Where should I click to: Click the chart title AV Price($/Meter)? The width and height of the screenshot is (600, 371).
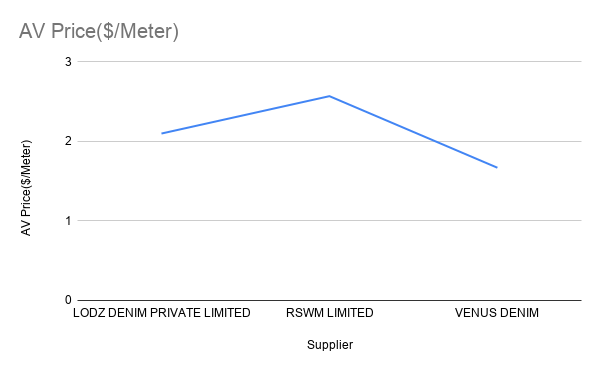coord(99,31)
